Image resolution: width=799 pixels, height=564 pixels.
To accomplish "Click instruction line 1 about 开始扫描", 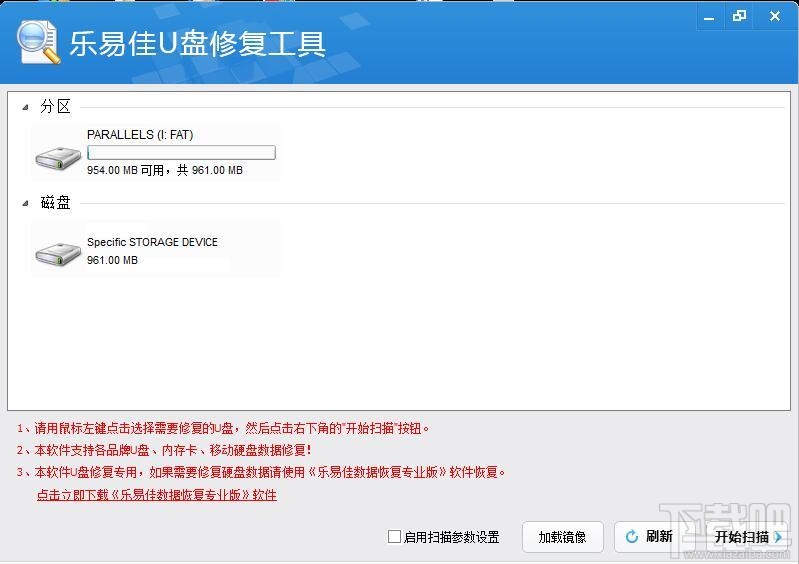I will (x=223, y=428).
